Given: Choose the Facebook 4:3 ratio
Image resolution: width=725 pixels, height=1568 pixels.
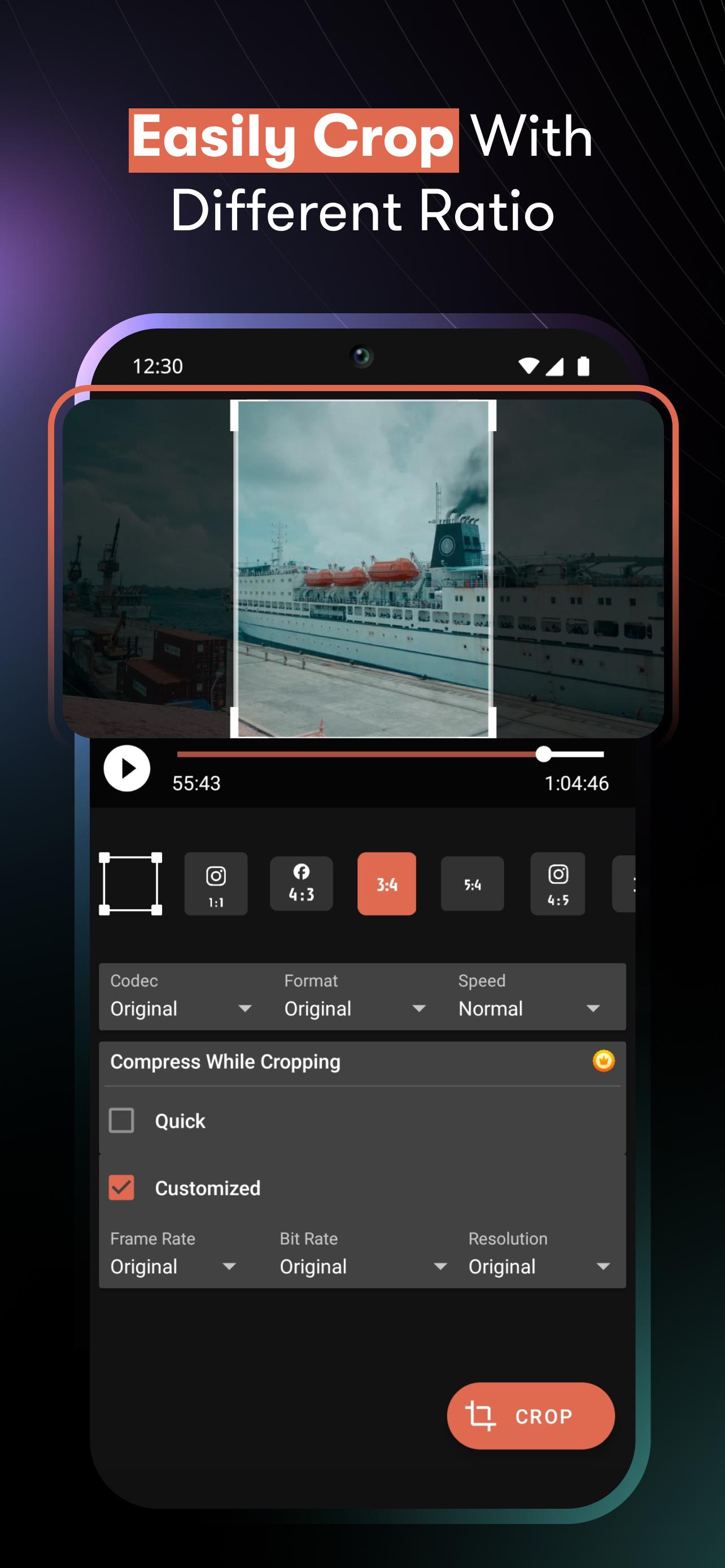Looking at the screenshot, I should [x=302, y=883].
